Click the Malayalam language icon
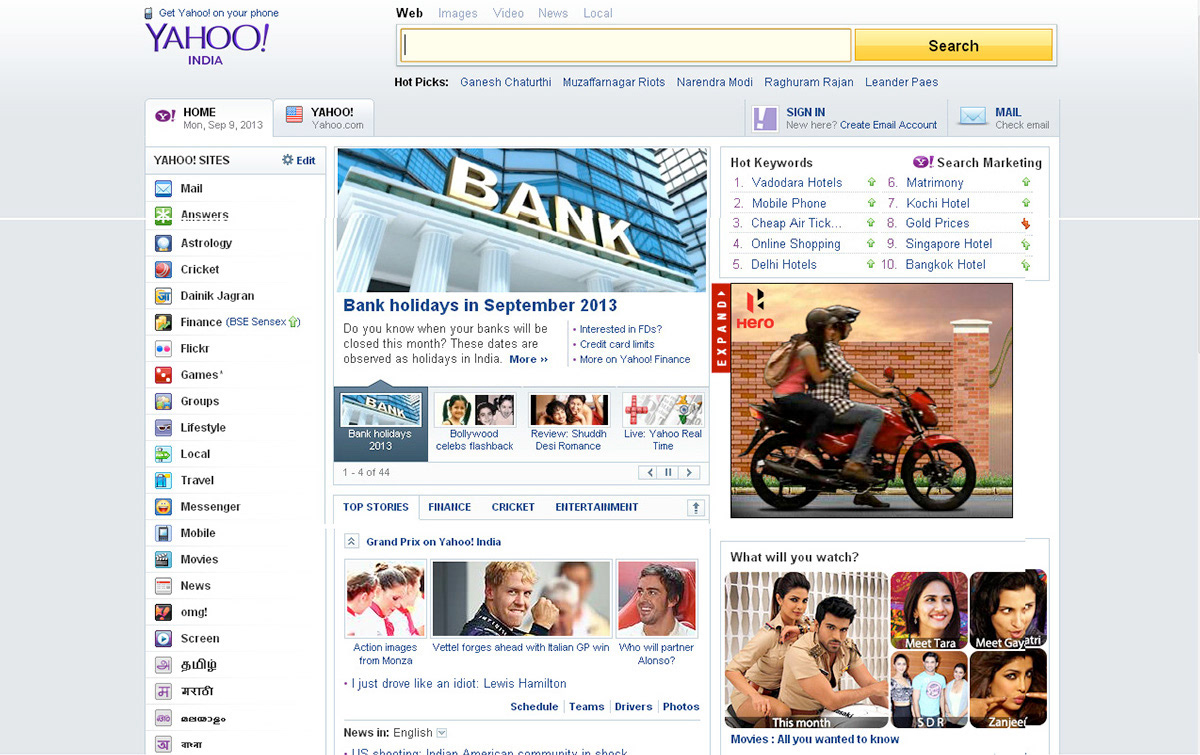This screenshot has height=755, width=1200. point(163,718)
